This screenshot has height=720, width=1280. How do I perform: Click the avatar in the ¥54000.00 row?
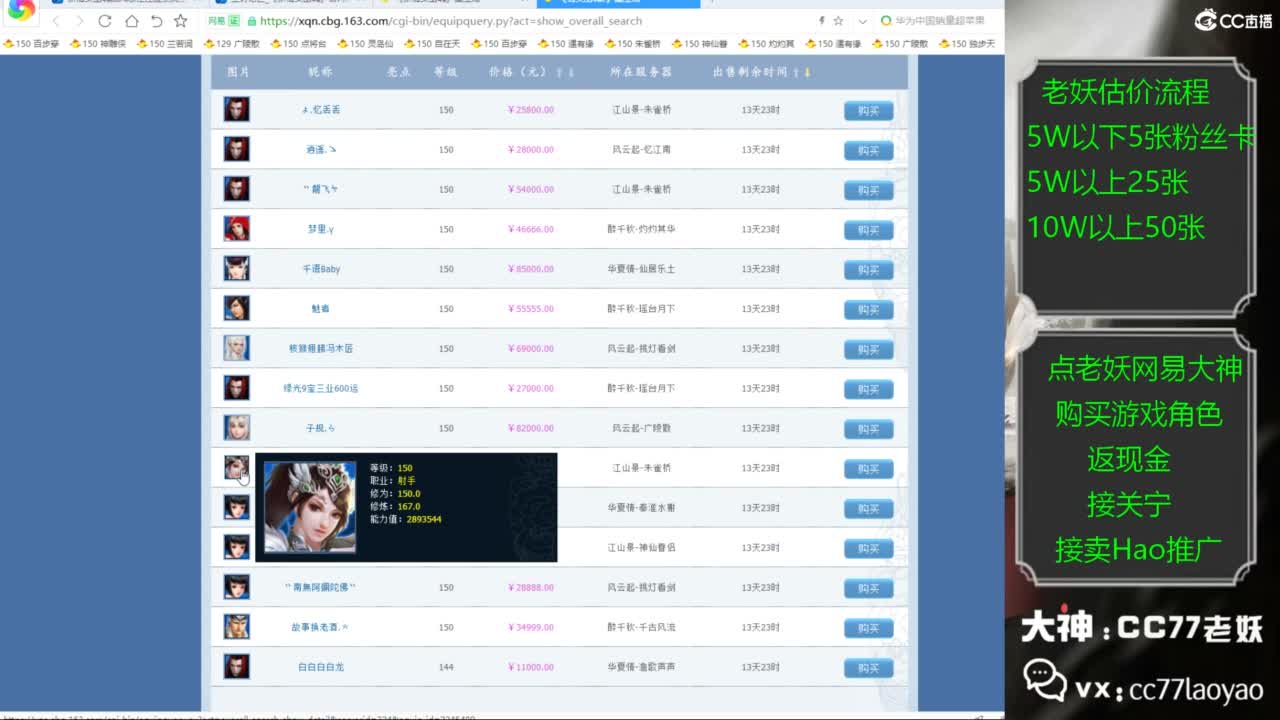236,189
